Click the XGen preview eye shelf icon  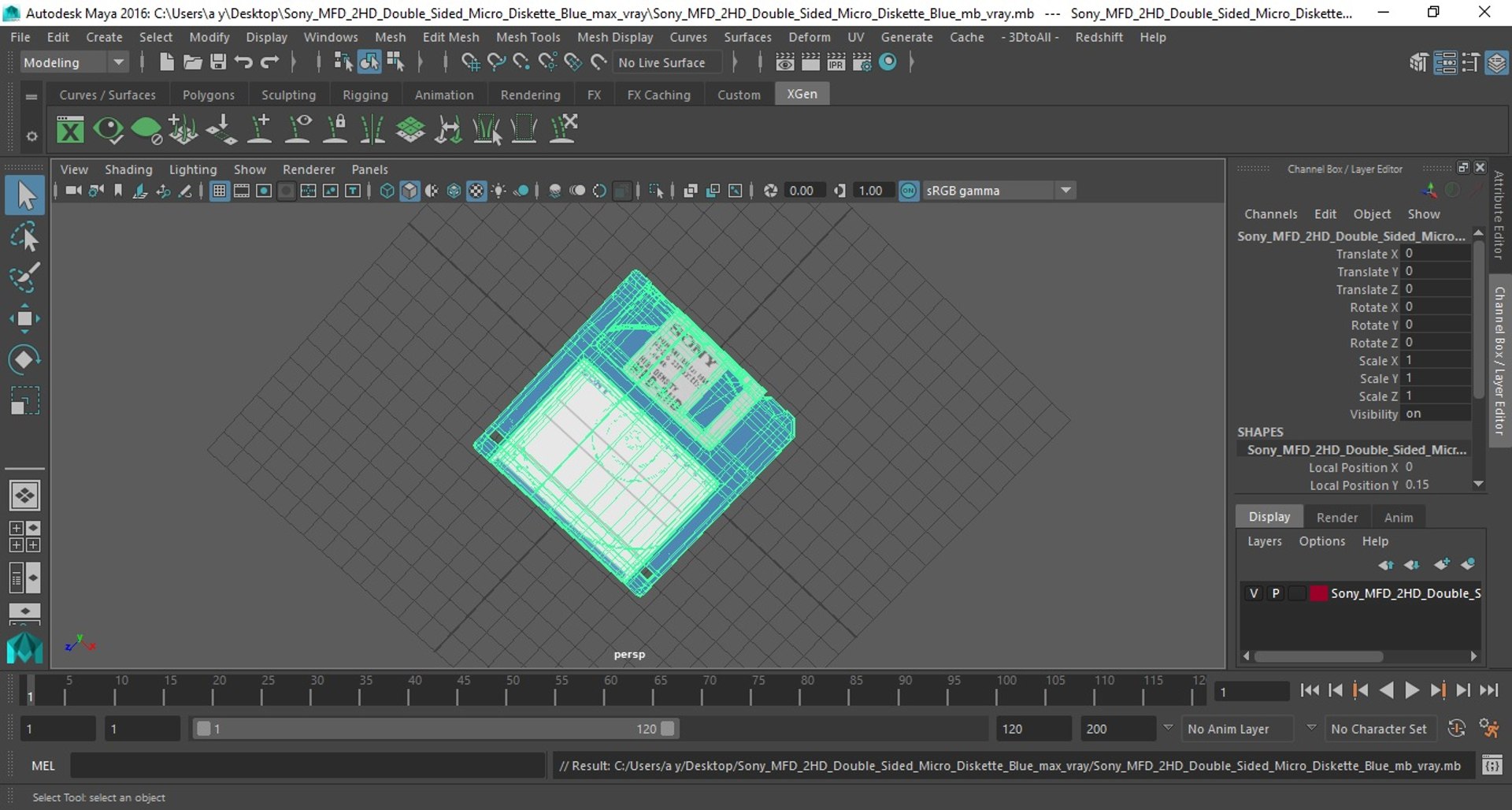coord(108,129)
